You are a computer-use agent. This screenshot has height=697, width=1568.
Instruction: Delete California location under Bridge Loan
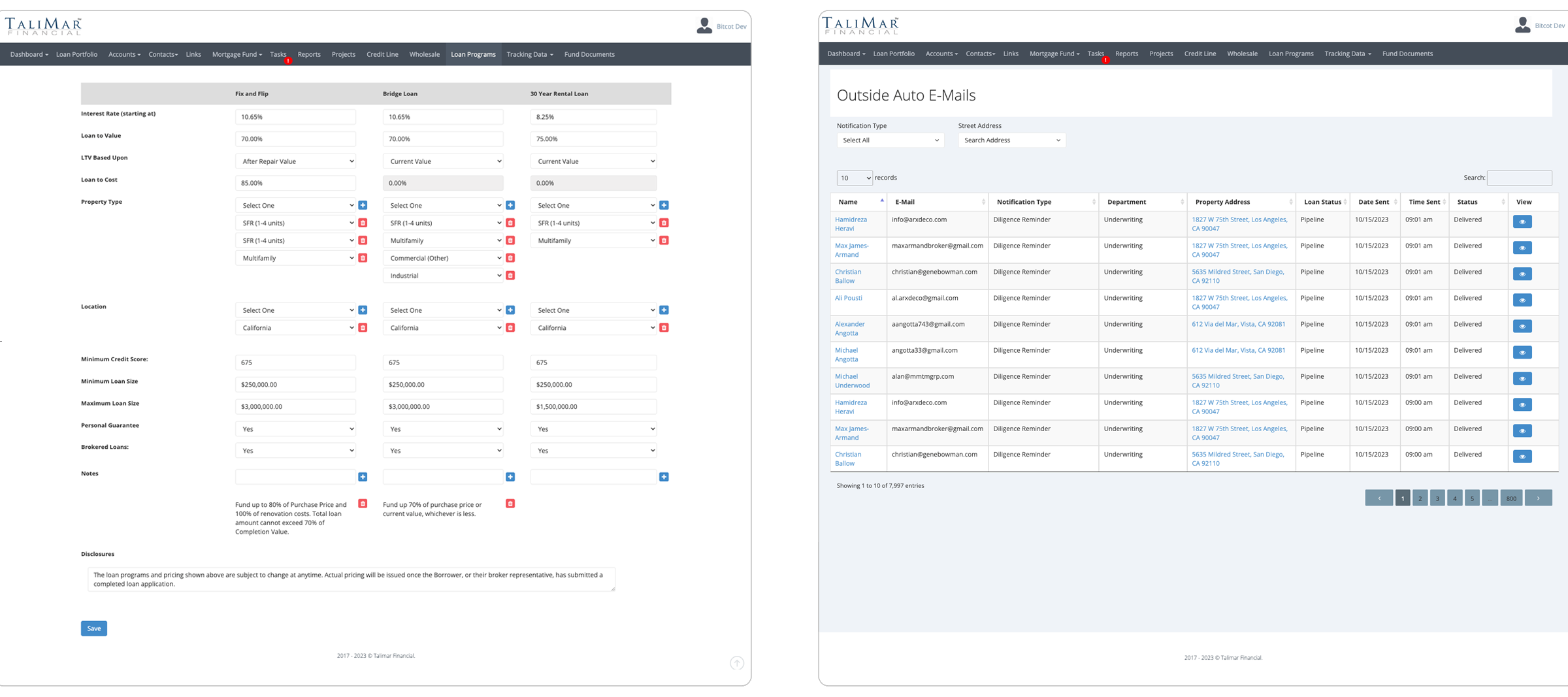[x=510, y=328]
